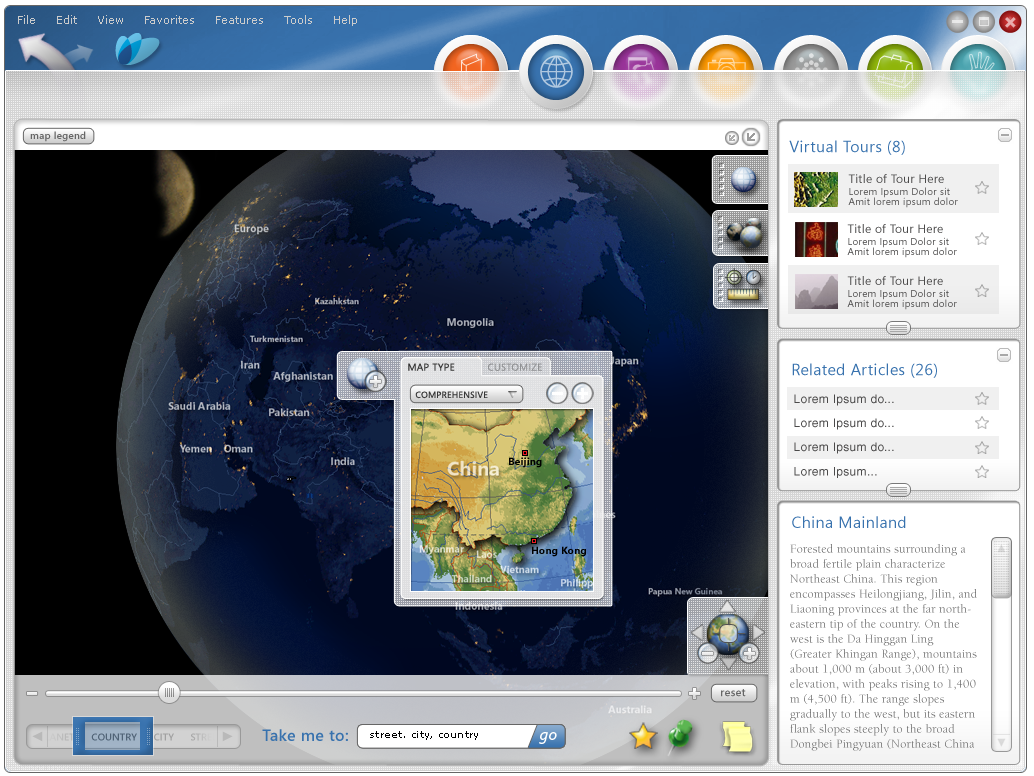The width and height of the screenshot is (1034, 776).
Task: Open the Edit menu
Action: (67, 20)
